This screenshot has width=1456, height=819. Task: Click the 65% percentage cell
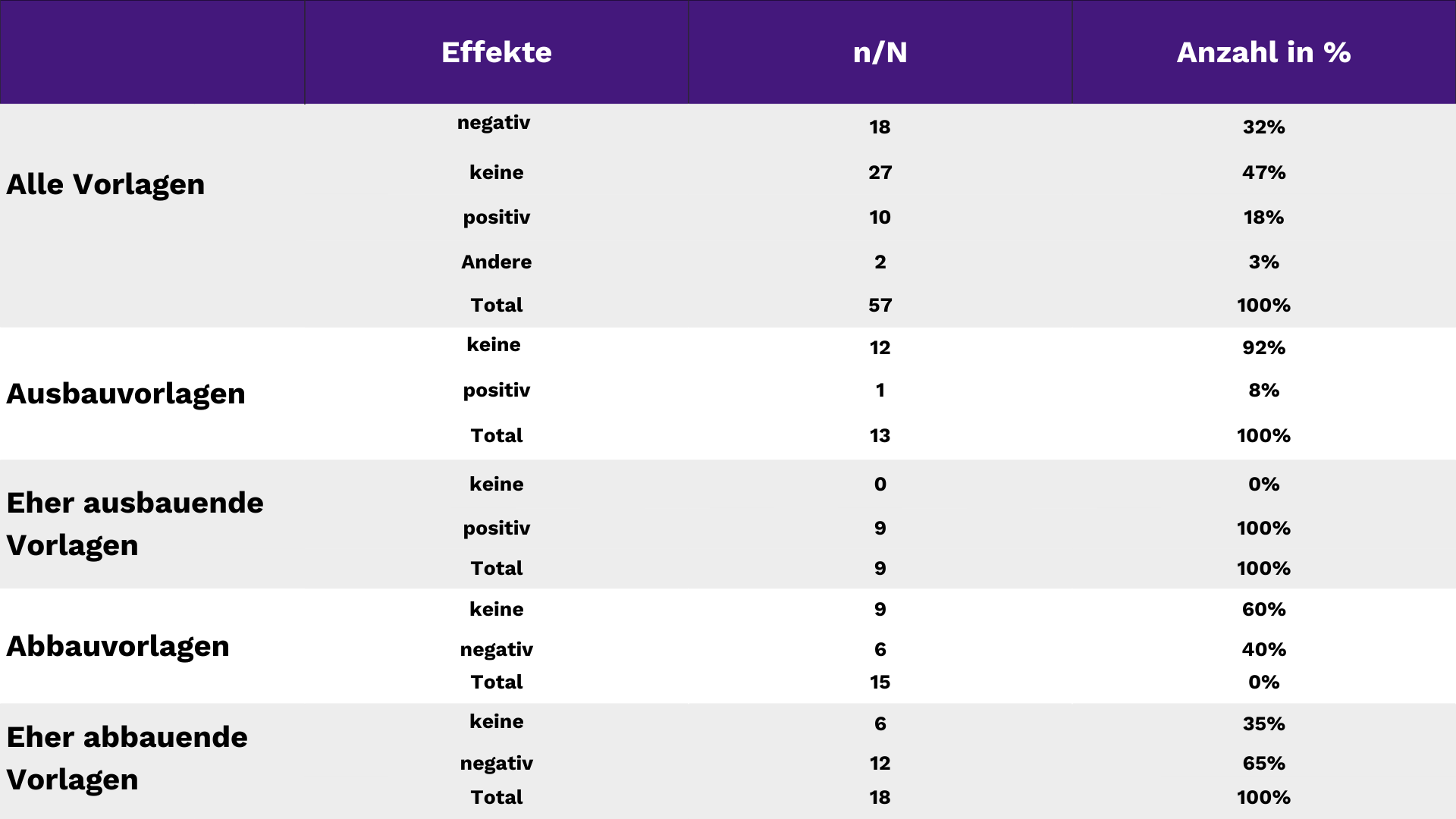point(1263,763)
